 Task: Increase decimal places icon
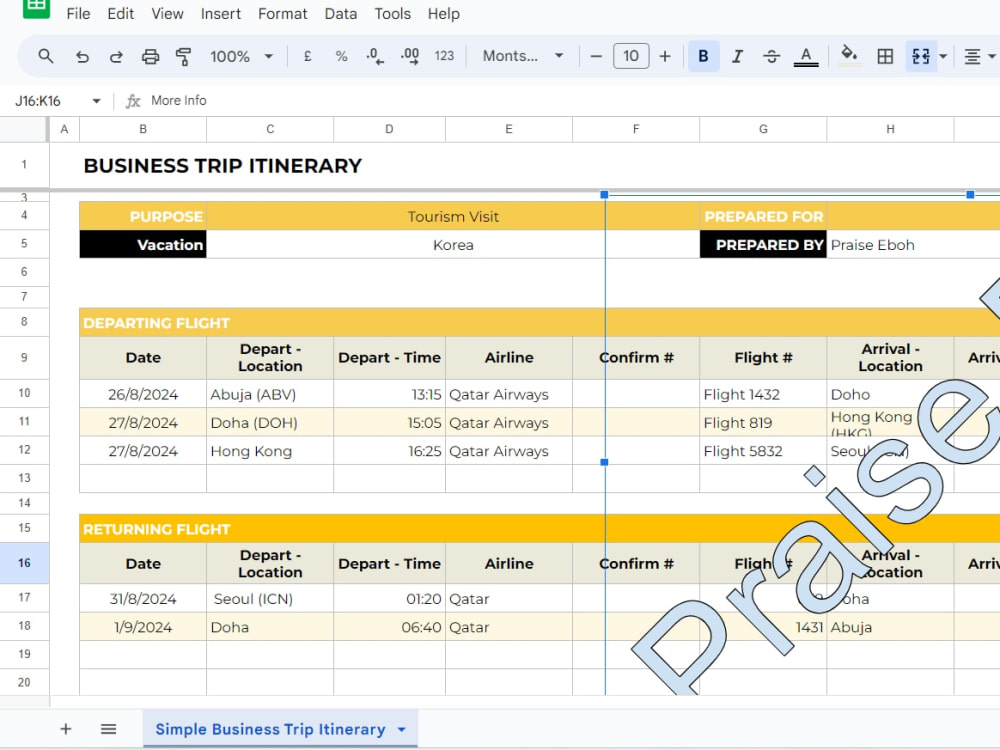click(409, 56)
